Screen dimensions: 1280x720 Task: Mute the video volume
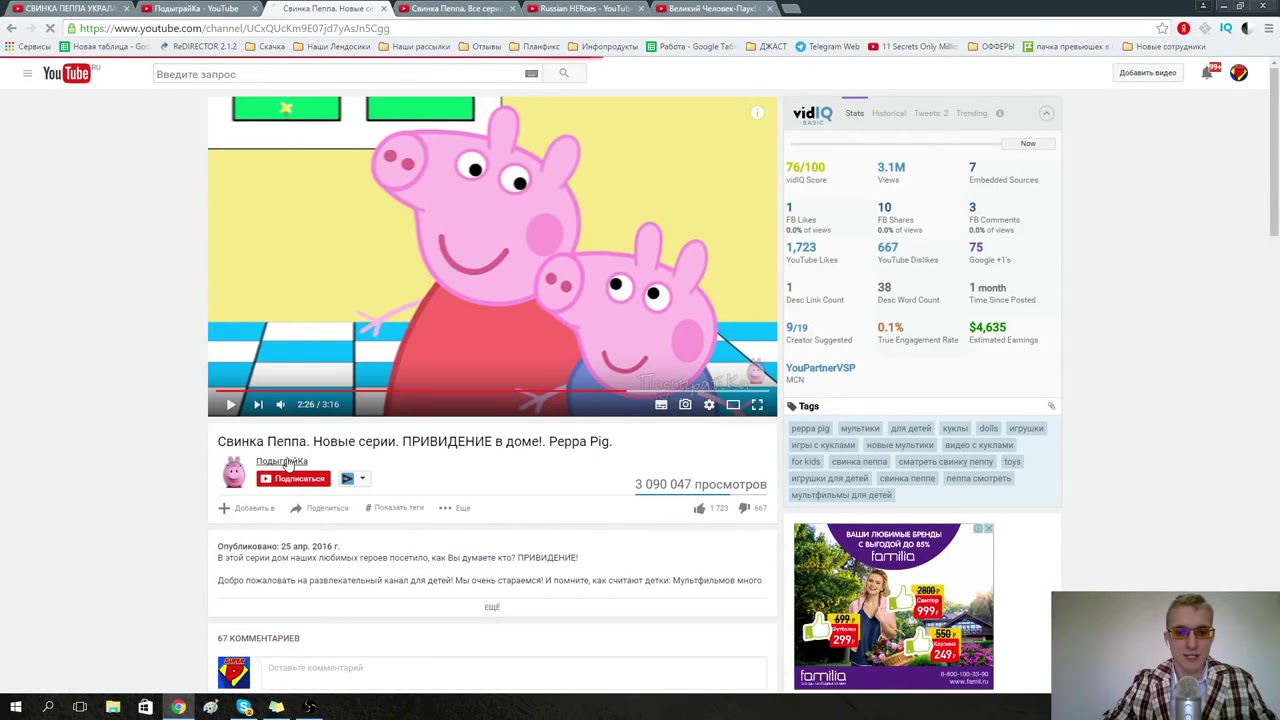(281, 404)
